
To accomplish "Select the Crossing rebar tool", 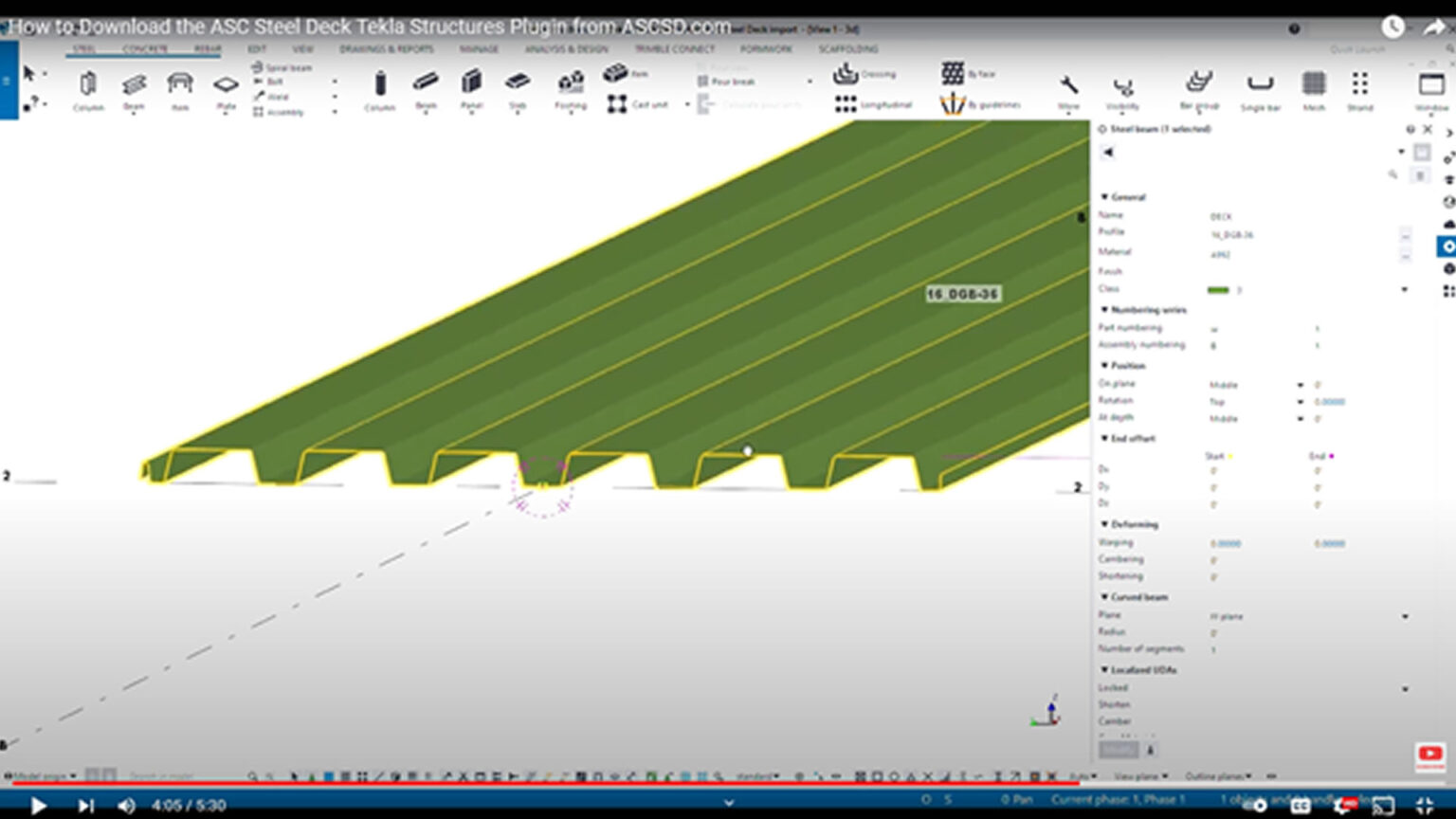I will pos(864,74).
